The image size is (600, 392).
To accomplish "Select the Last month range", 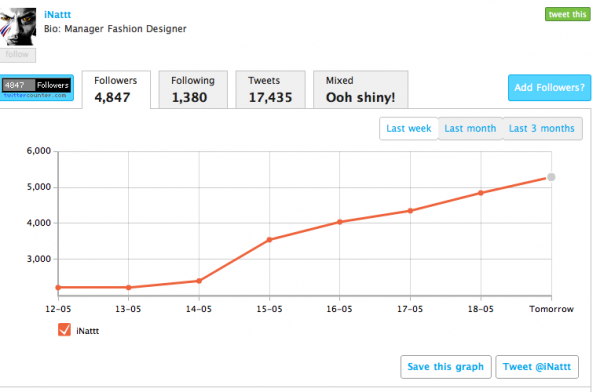I will [x=470, y=129].
